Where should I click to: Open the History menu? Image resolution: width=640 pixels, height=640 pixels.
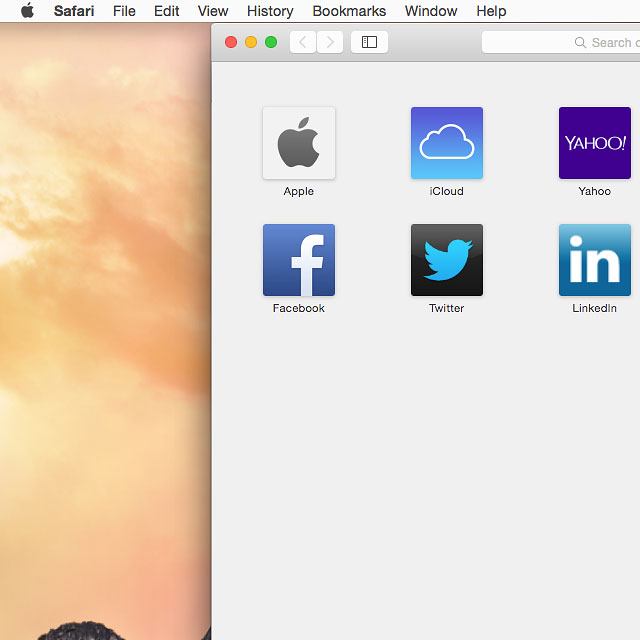tap(270, 11)
